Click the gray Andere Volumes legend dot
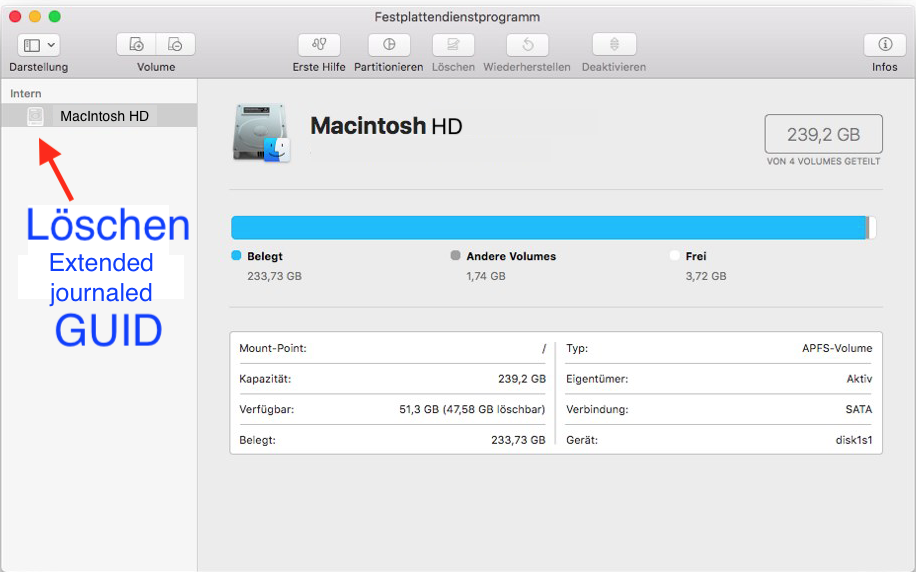The width and height of the screenshot is (916, 572). tap(456, 256)
